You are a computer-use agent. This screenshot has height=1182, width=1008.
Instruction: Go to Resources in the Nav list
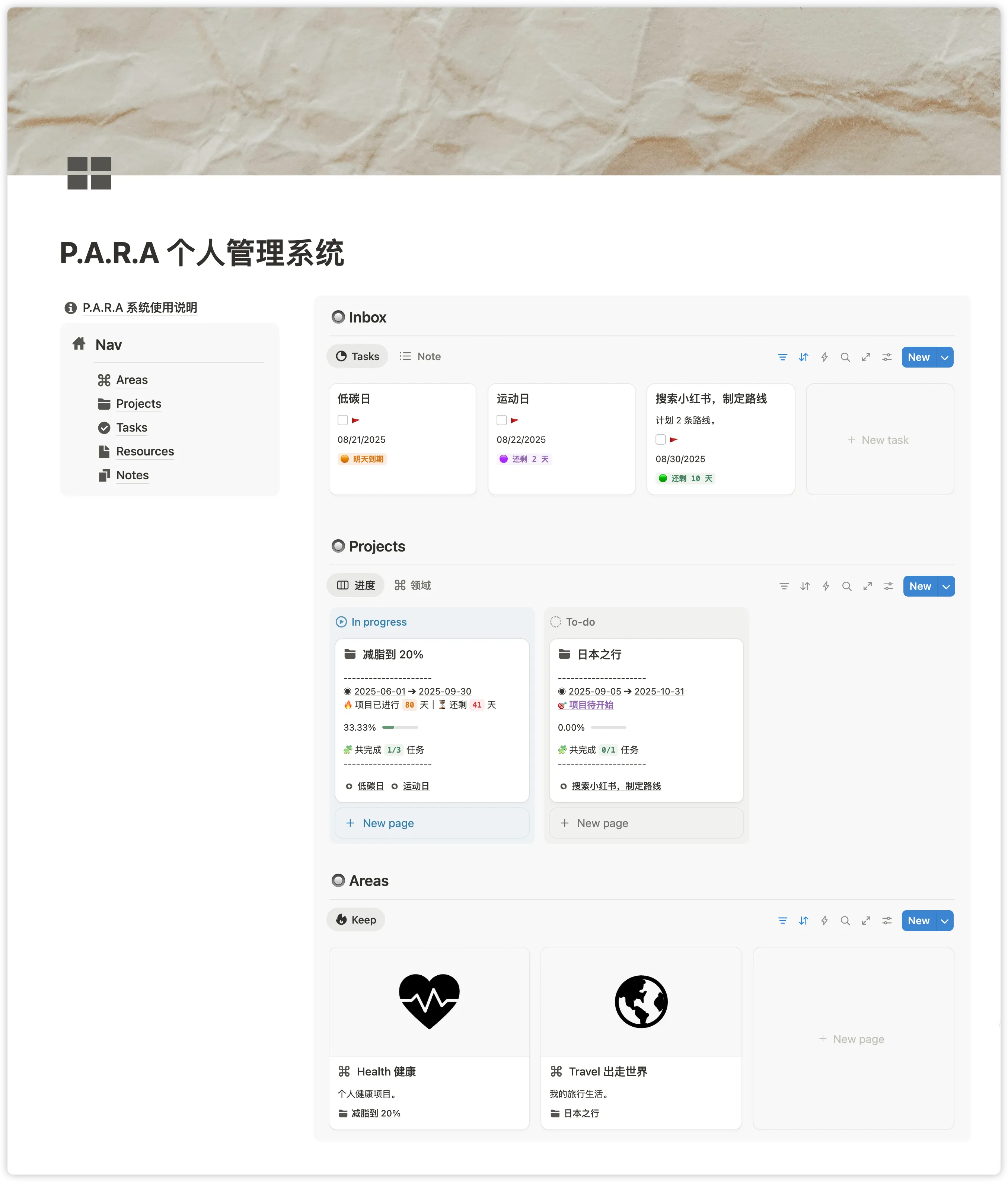click(145, 452)
